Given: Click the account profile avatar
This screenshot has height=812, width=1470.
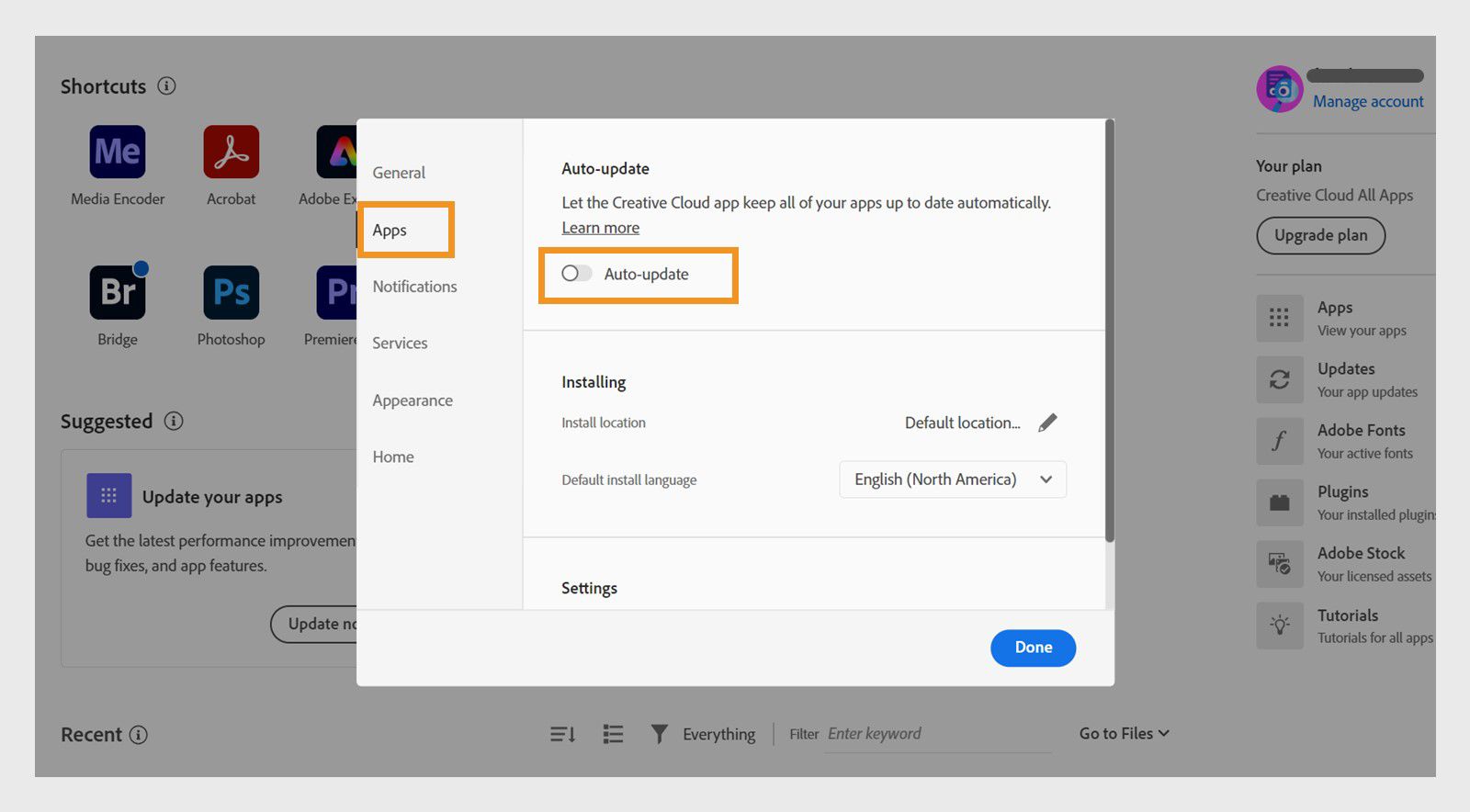Looking at the screenshot, I should tap(1280, 89).
